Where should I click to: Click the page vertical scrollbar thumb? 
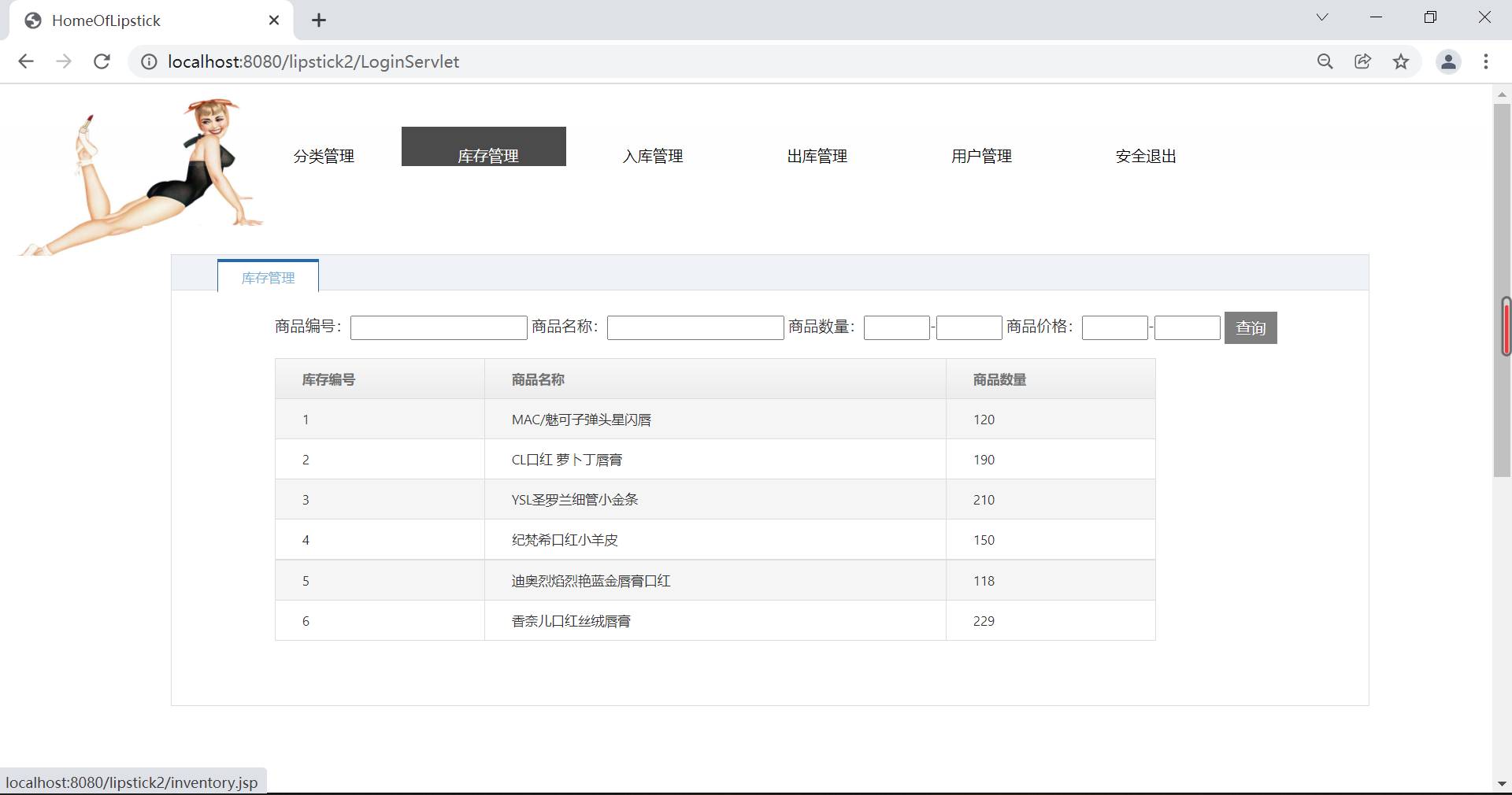(x=1502, y=290)
